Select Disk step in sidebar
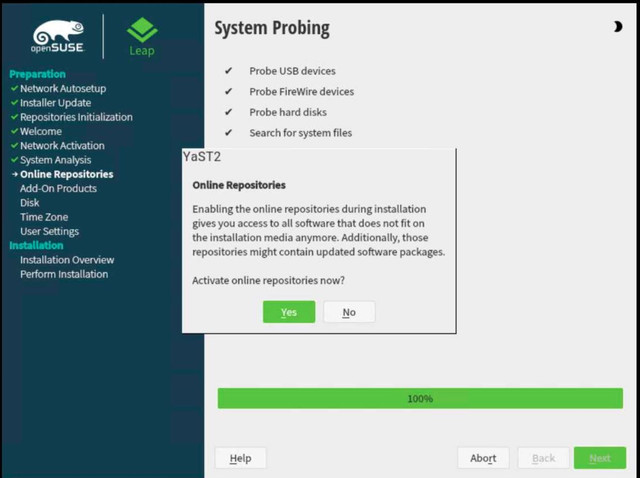The image size is (640, 478). pos(30,203)
